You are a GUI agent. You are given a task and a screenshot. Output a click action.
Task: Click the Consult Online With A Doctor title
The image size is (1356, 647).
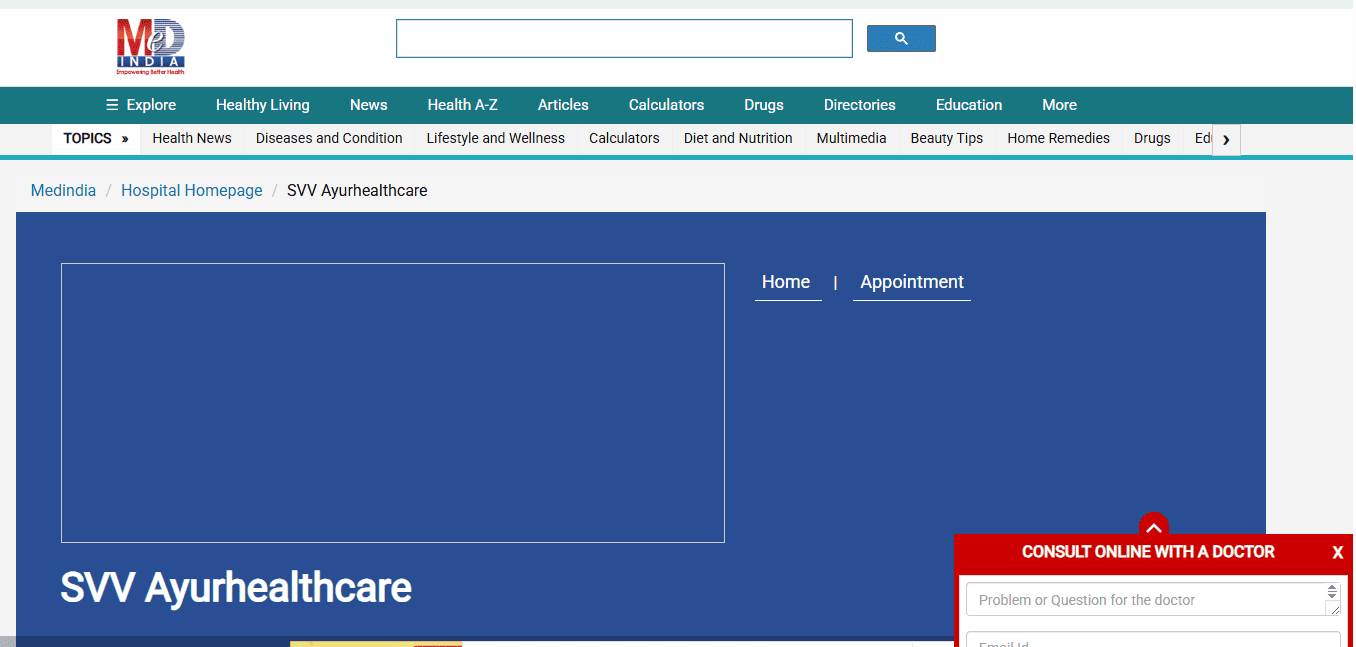[1148, 552]
